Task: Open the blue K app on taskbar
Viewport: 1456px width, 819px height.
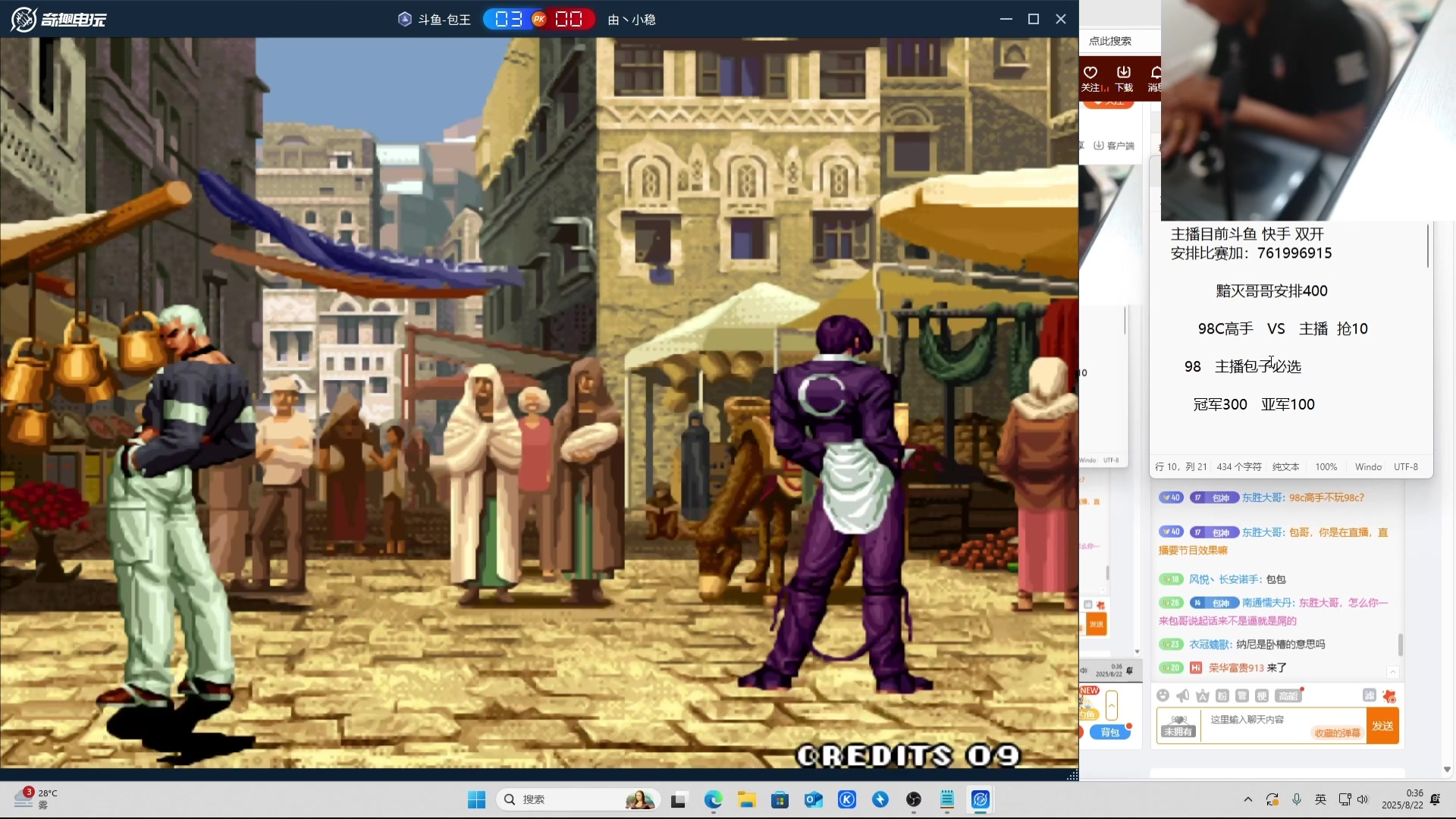Action: coord(846,799)
